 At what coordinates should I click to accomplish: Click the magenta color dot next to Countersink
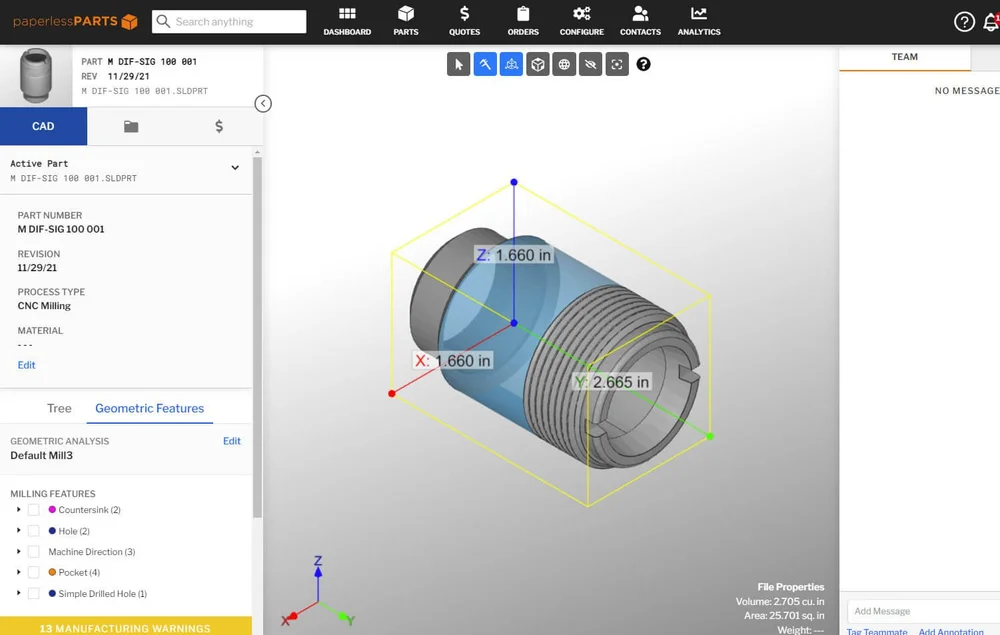52,509
